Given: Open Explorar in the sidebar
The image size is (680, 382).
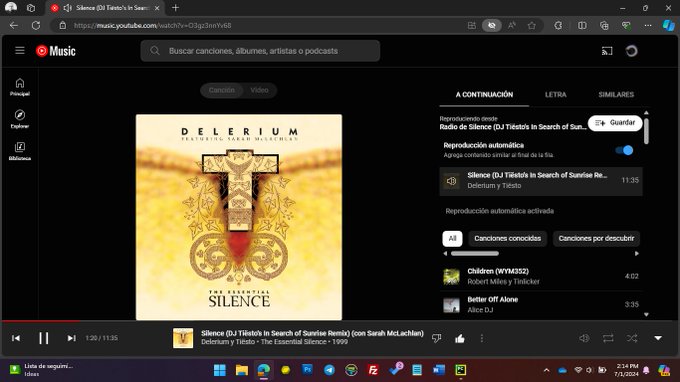Looking at the screenshot, I should coord(20,119).
